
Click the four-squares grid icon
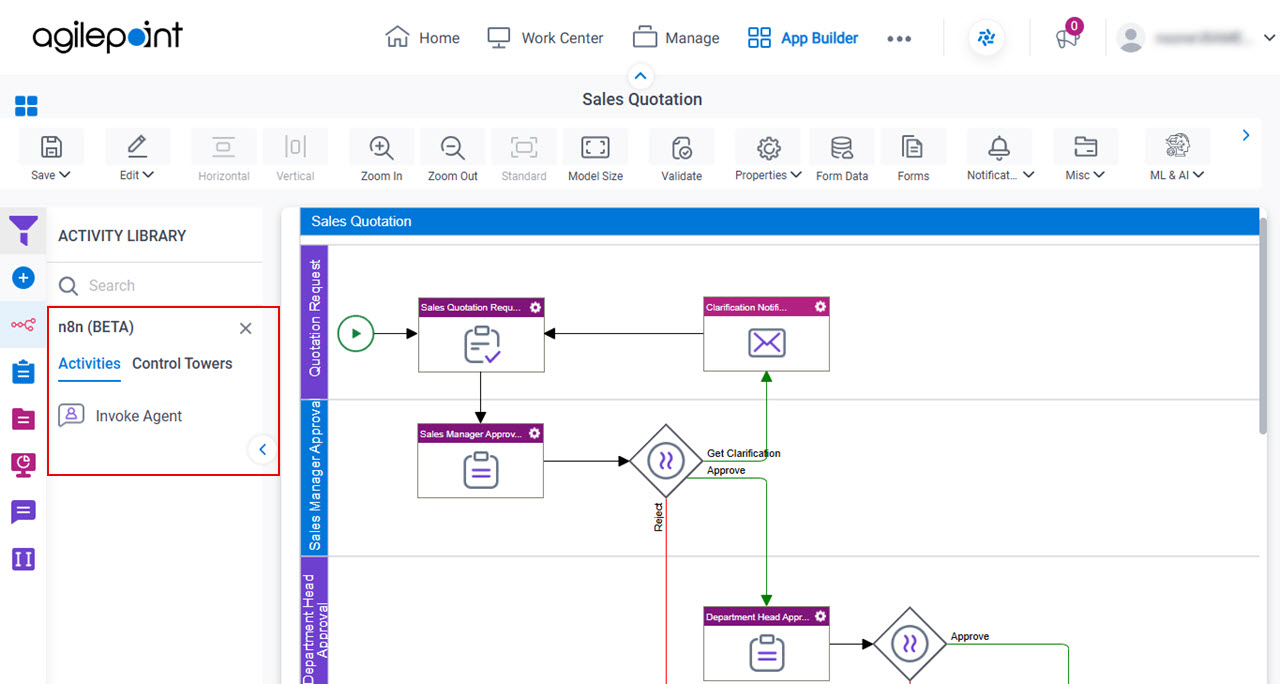tap(26, 106)
